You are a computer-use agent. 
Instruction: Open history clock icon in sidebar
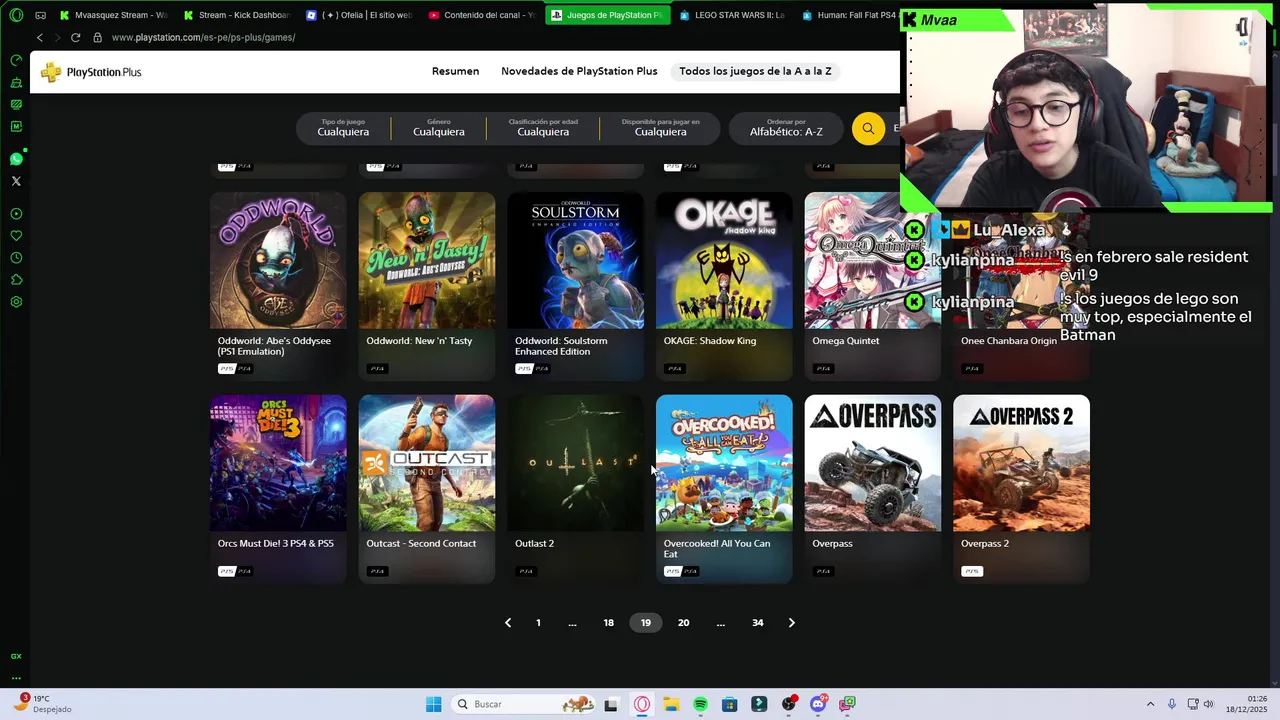point(16,258)
